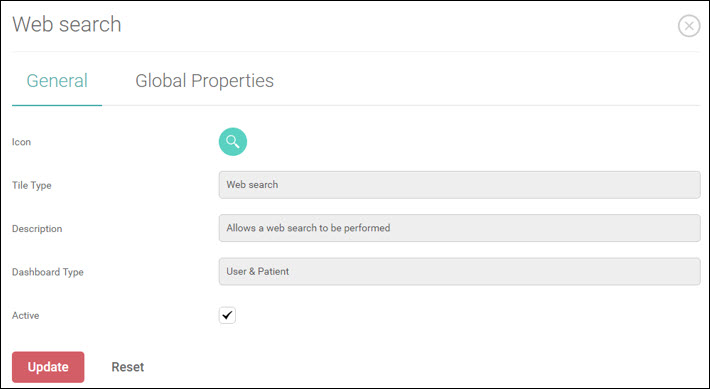This screenshot has height=389, width=710.
Task: Close the Web search dialog
Action: tap(689, 26)
